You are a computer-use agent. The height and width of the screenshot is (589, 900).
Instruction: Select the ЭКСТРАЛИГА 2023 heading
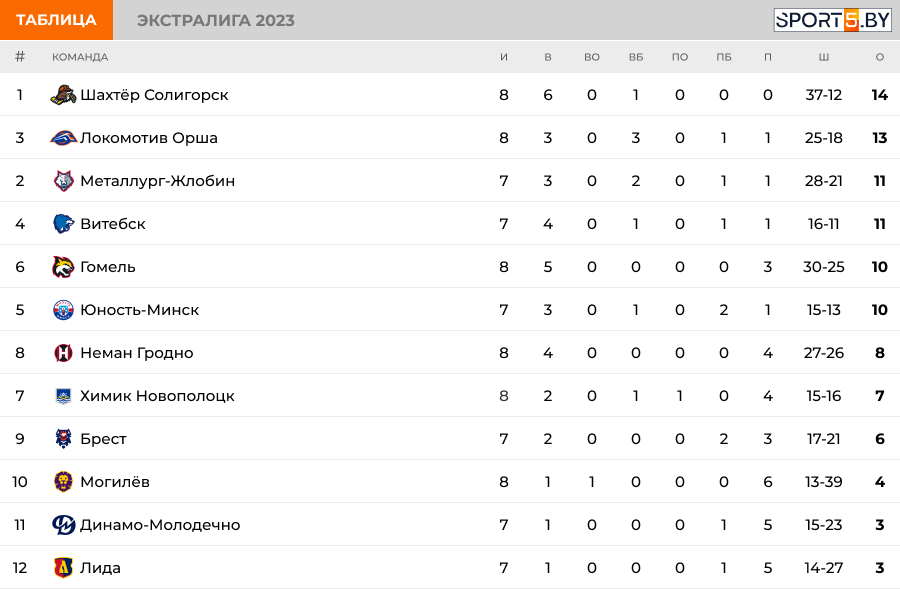(x=216, y=20)
